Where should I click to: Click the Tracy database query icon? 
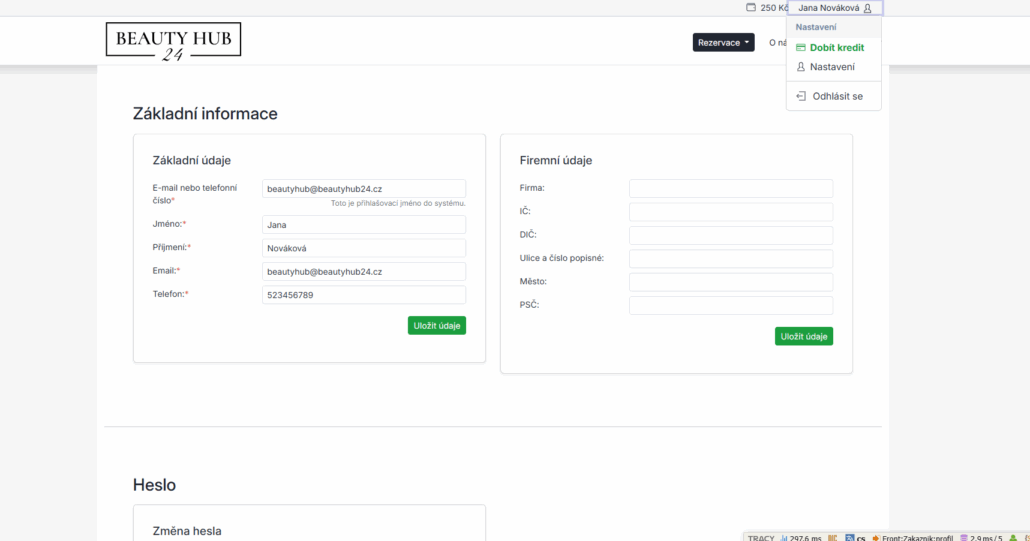966,537
